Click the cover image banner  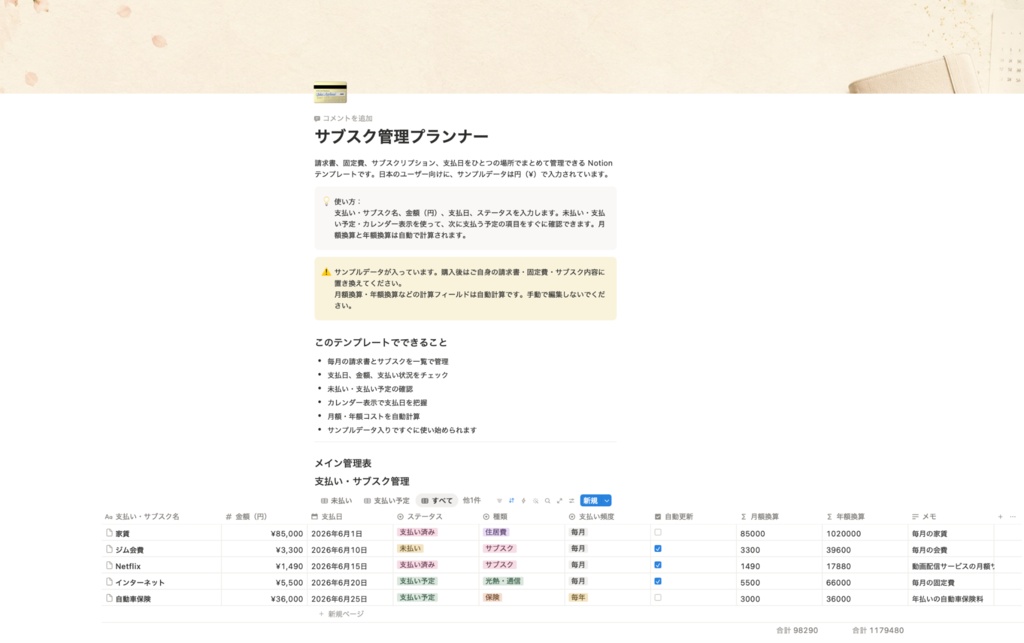[x=512, y=46]
